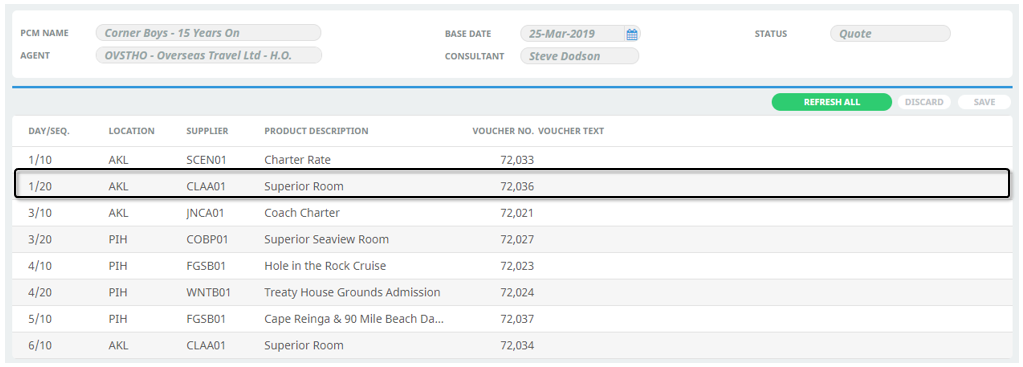Image resolution: width=1023 pixels, height=367 pixels.
Task: Select the 6/10 Superior Room row
Action: click(x=512, y=345)
